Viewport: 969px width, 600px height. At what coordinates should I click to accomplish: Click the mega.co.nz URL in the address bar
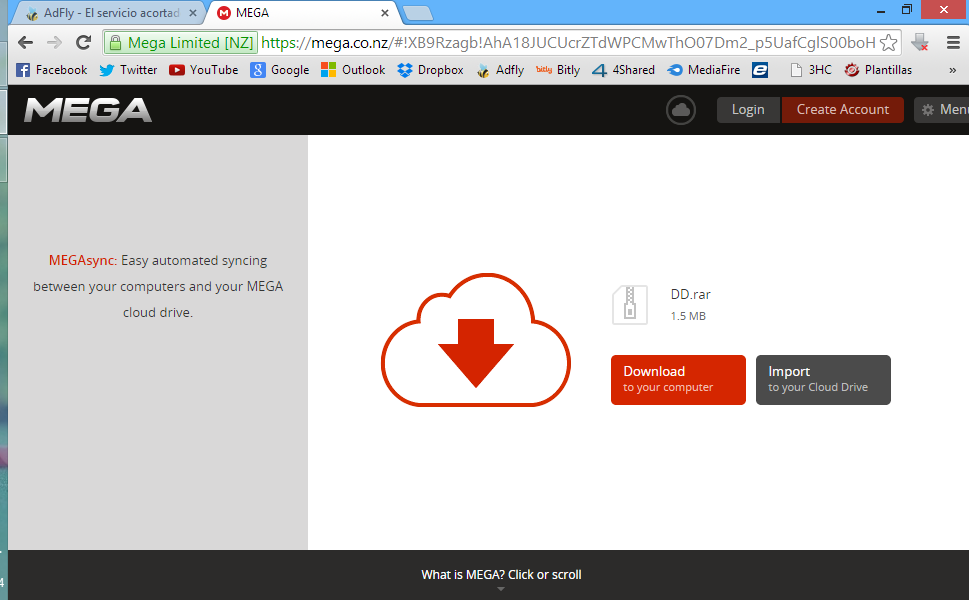pos(568,43)
